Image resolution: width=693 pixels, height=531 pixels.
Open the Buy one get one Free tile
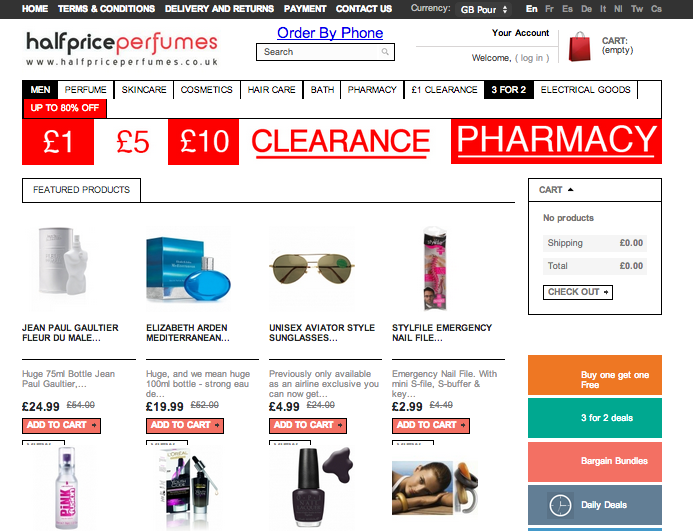[x=595, y=375]
